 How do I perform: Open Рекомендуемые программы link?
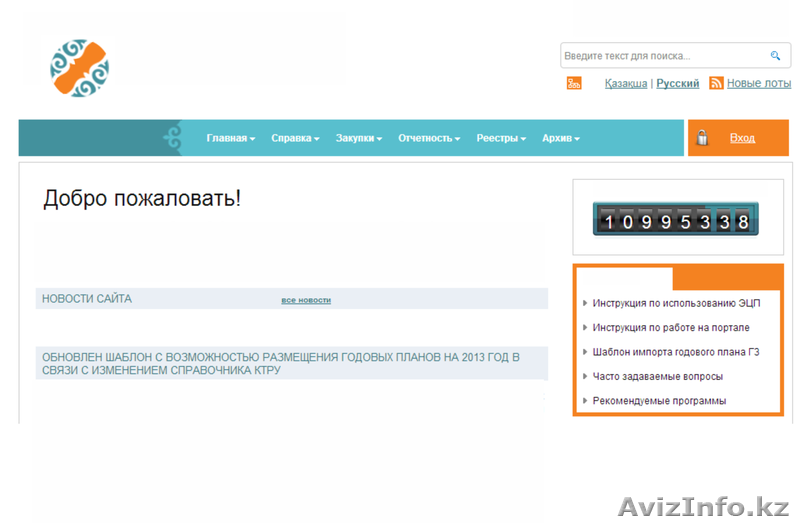click(x=659, y=401)
